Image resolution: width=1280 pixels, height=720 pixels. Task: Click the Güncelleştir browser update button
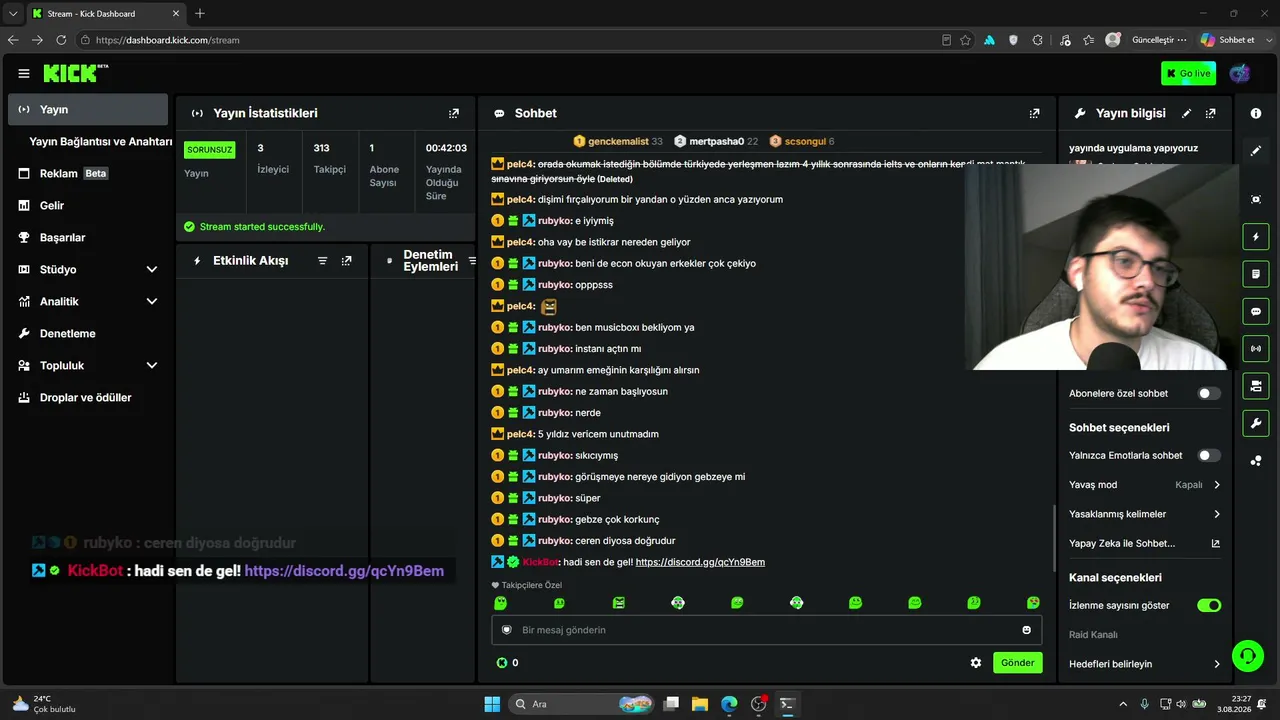point(1159,40)
